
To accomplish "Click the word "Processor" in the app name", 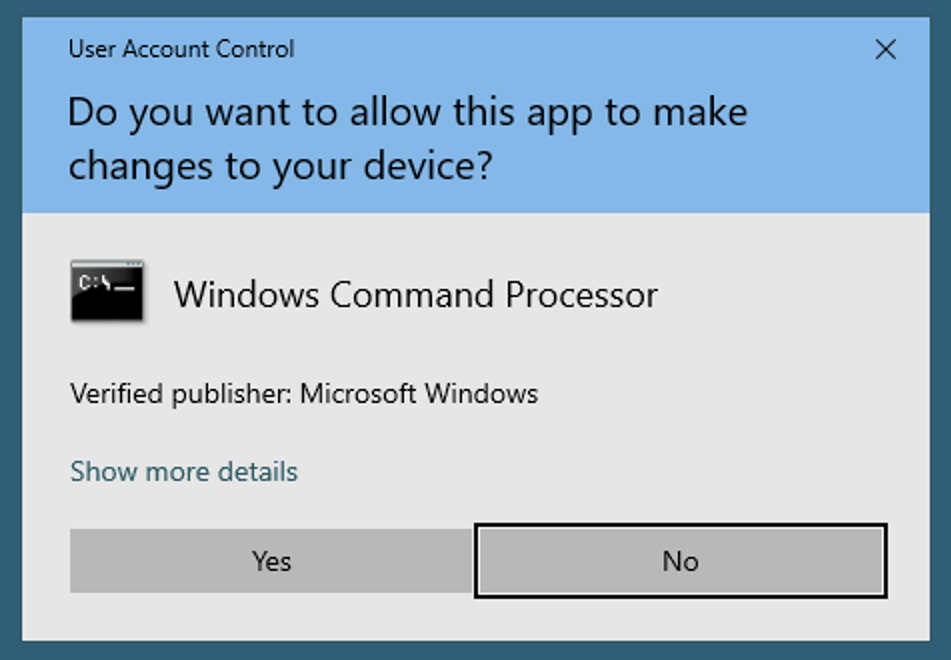I will 581,295.
